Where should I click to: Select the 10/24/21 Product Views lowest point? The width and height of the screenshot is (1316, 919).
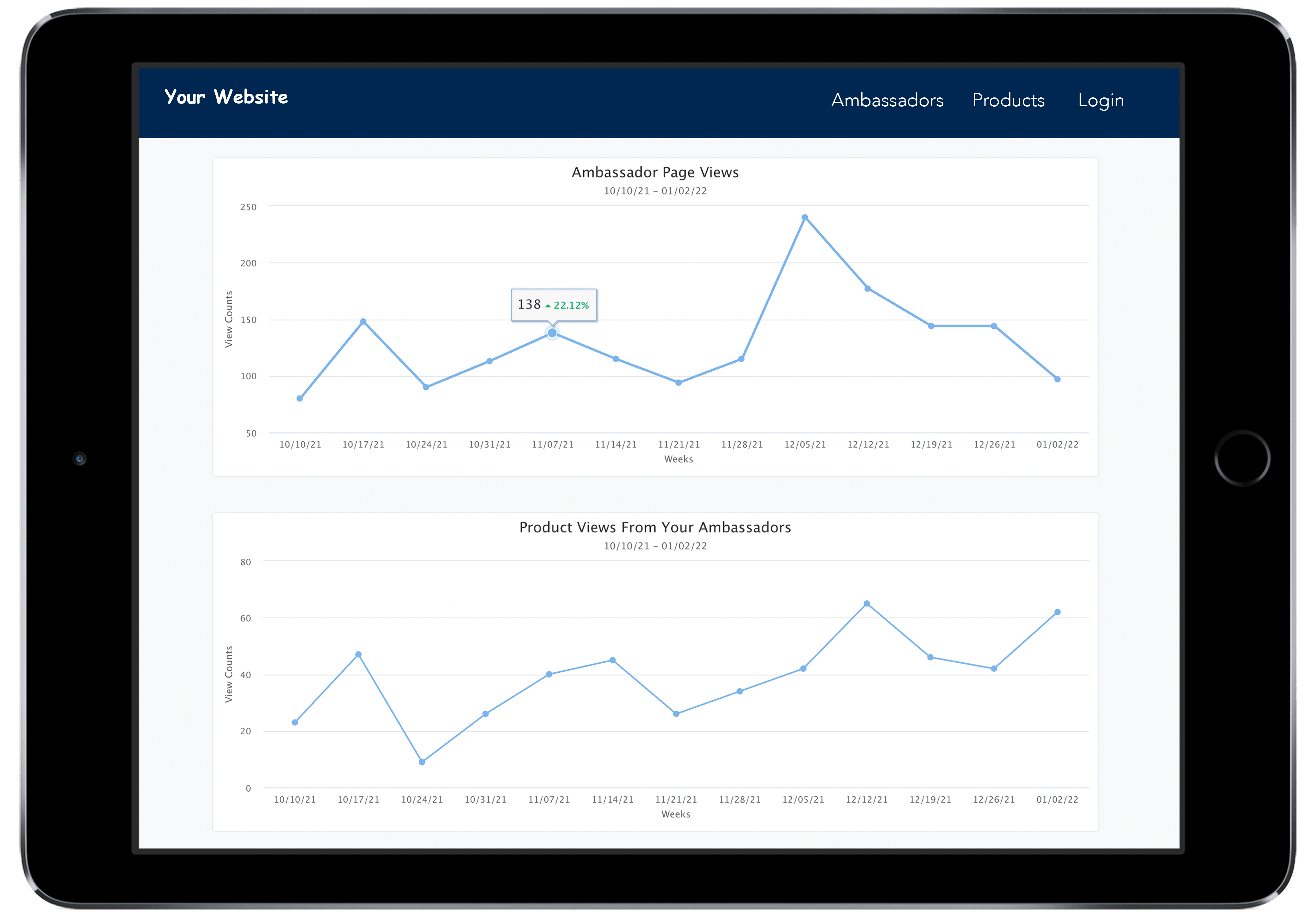pyautogui.click(x=422, y=762)
